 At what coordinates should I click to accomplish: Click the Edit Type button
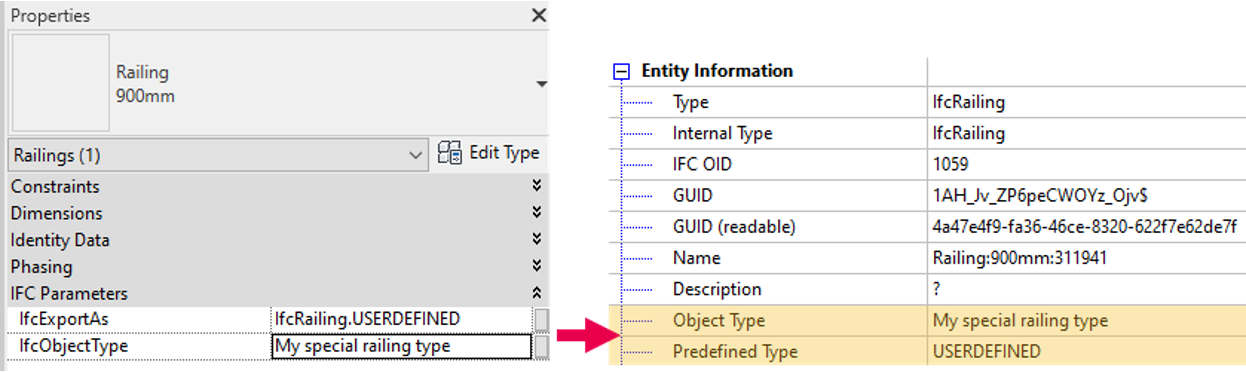click(x=490, y=154)
